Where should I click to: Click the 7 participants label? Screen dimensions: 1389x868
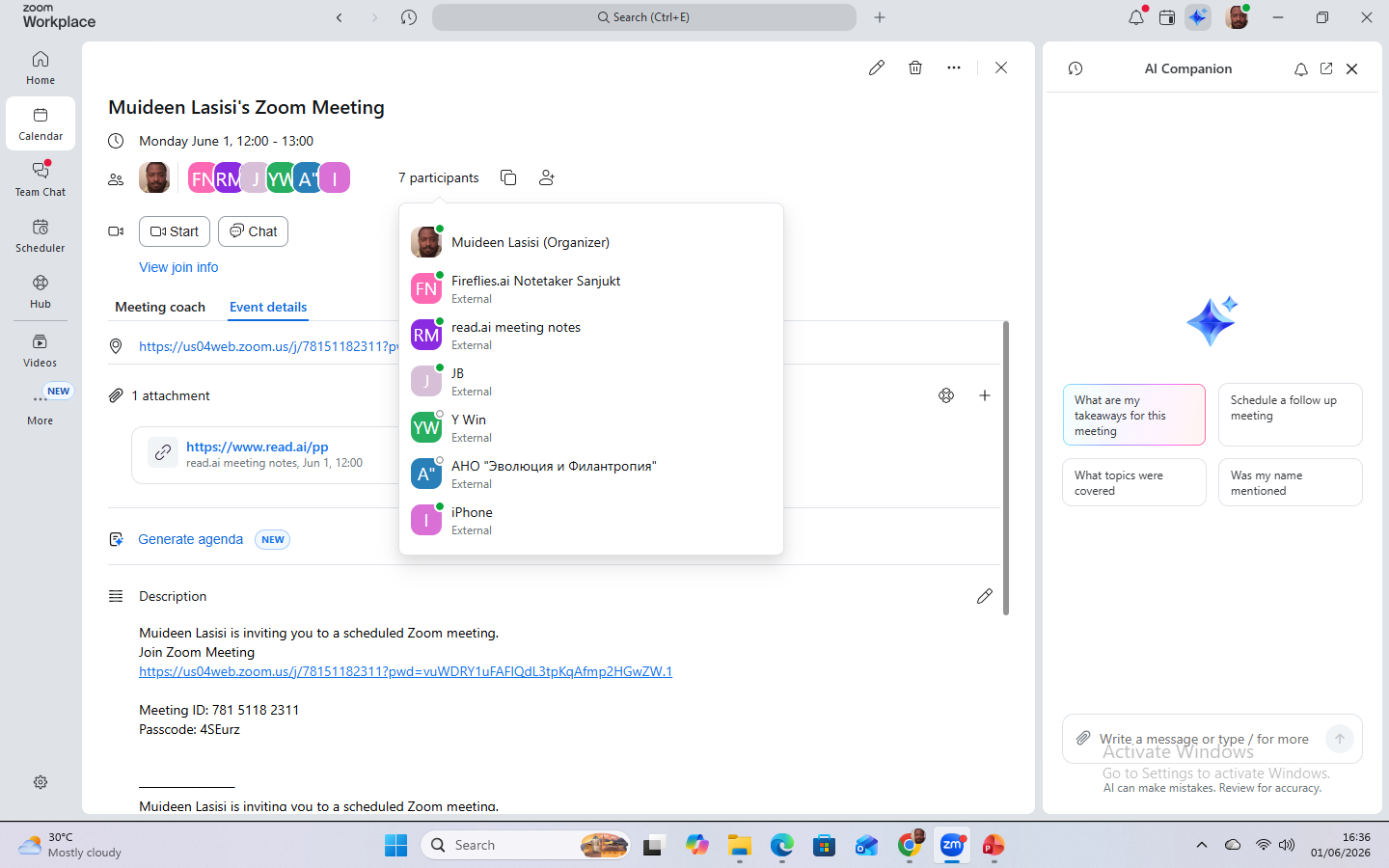point(439,177)
